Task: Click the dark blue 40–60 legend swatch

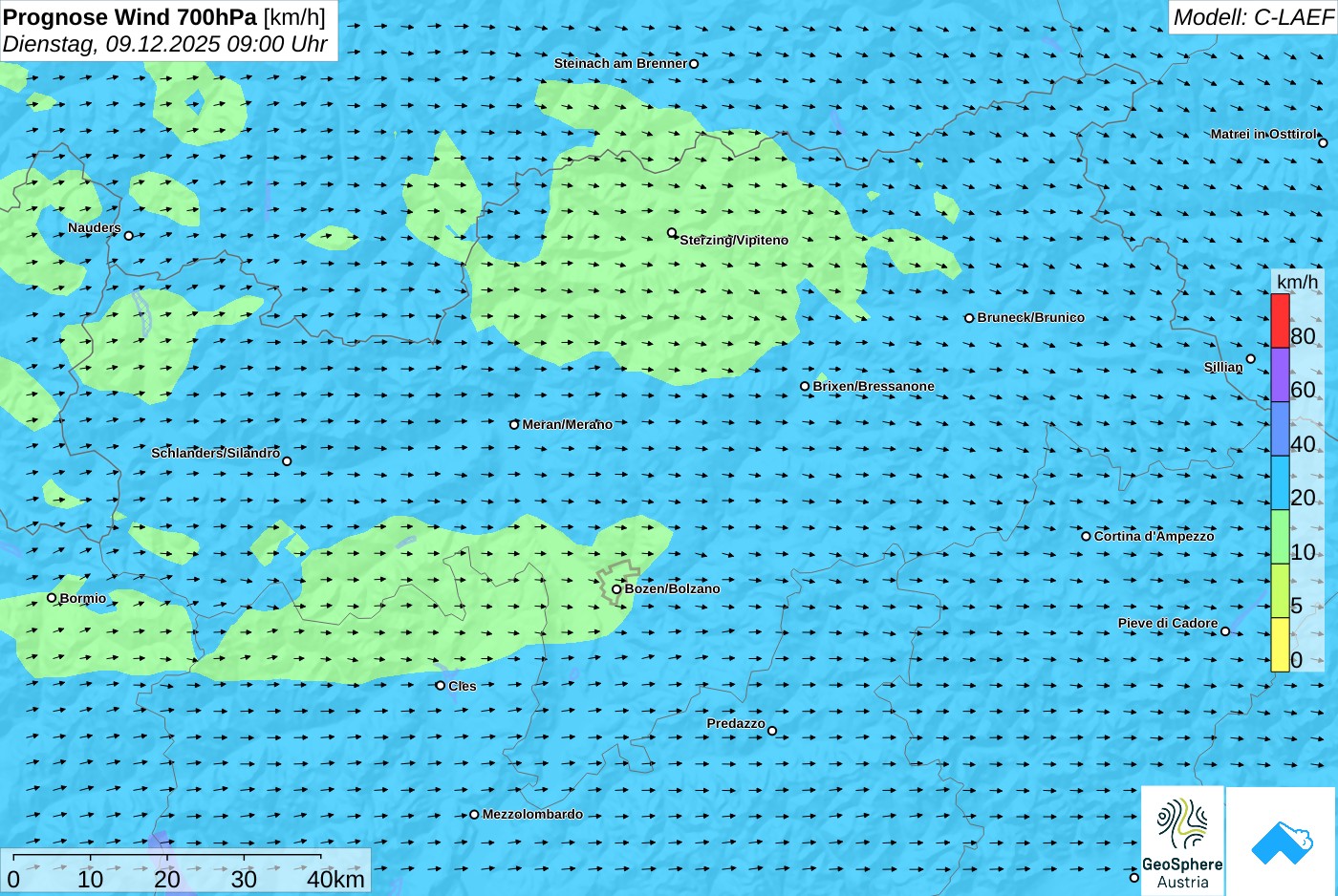Action: [1280, 429]
